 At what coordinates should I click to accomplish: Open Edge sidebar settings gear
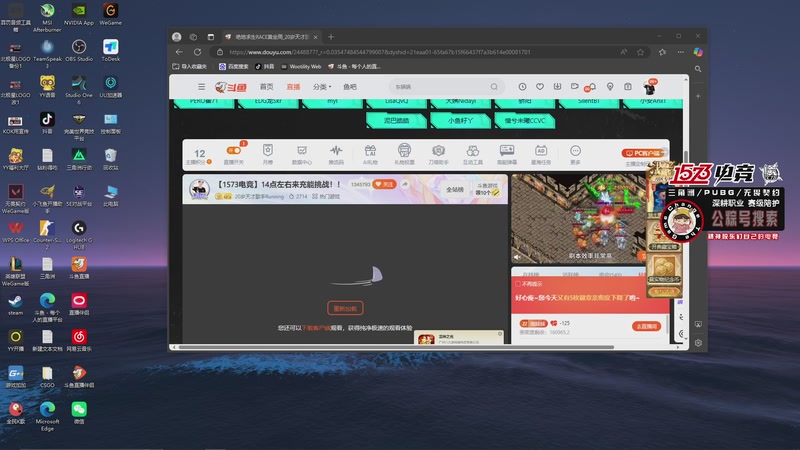pyautogui.click(x=698, y=343)
